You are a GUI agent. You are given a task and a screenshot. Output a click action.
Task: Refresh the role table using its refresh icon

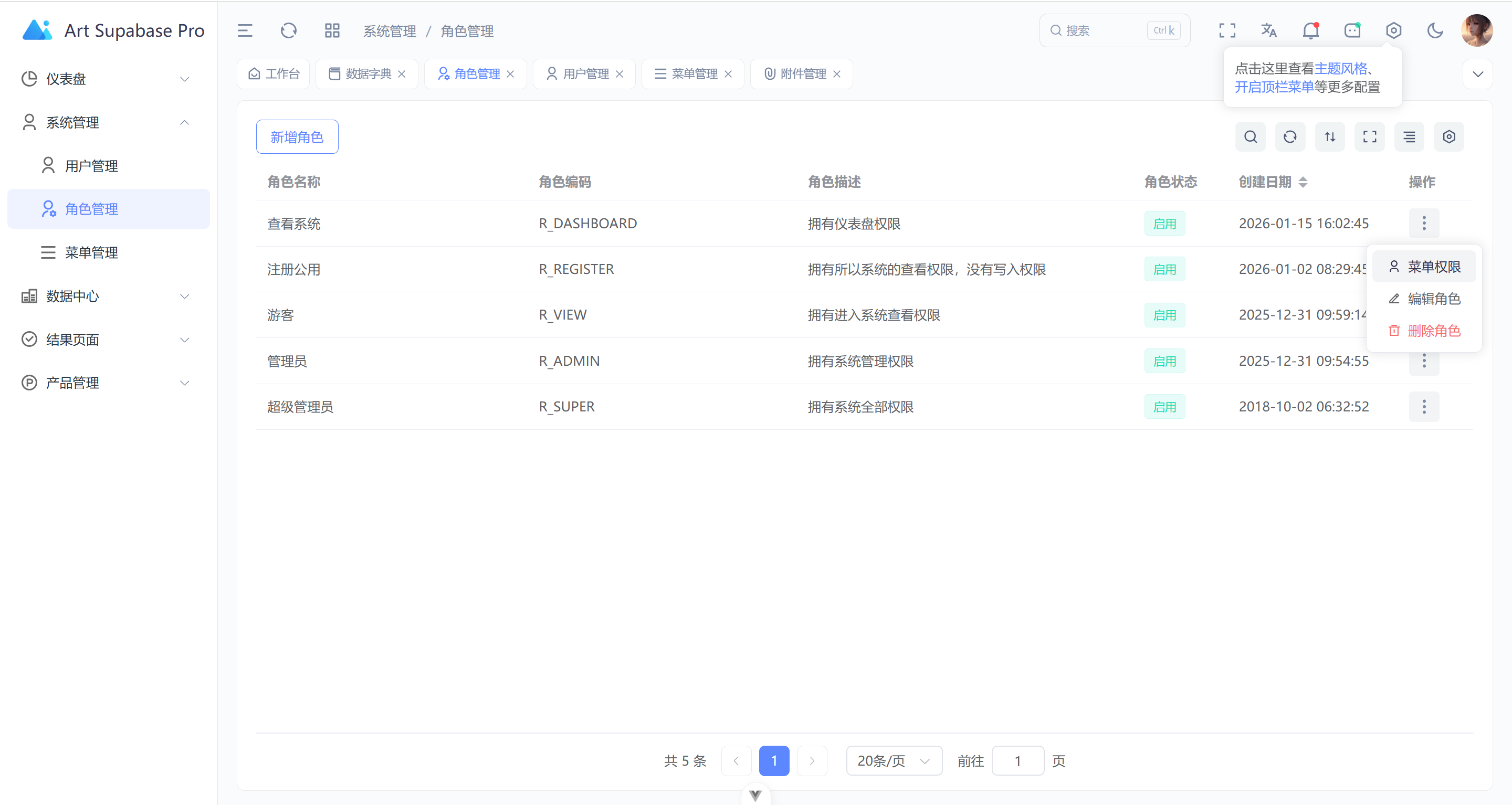coord(1289,136)
